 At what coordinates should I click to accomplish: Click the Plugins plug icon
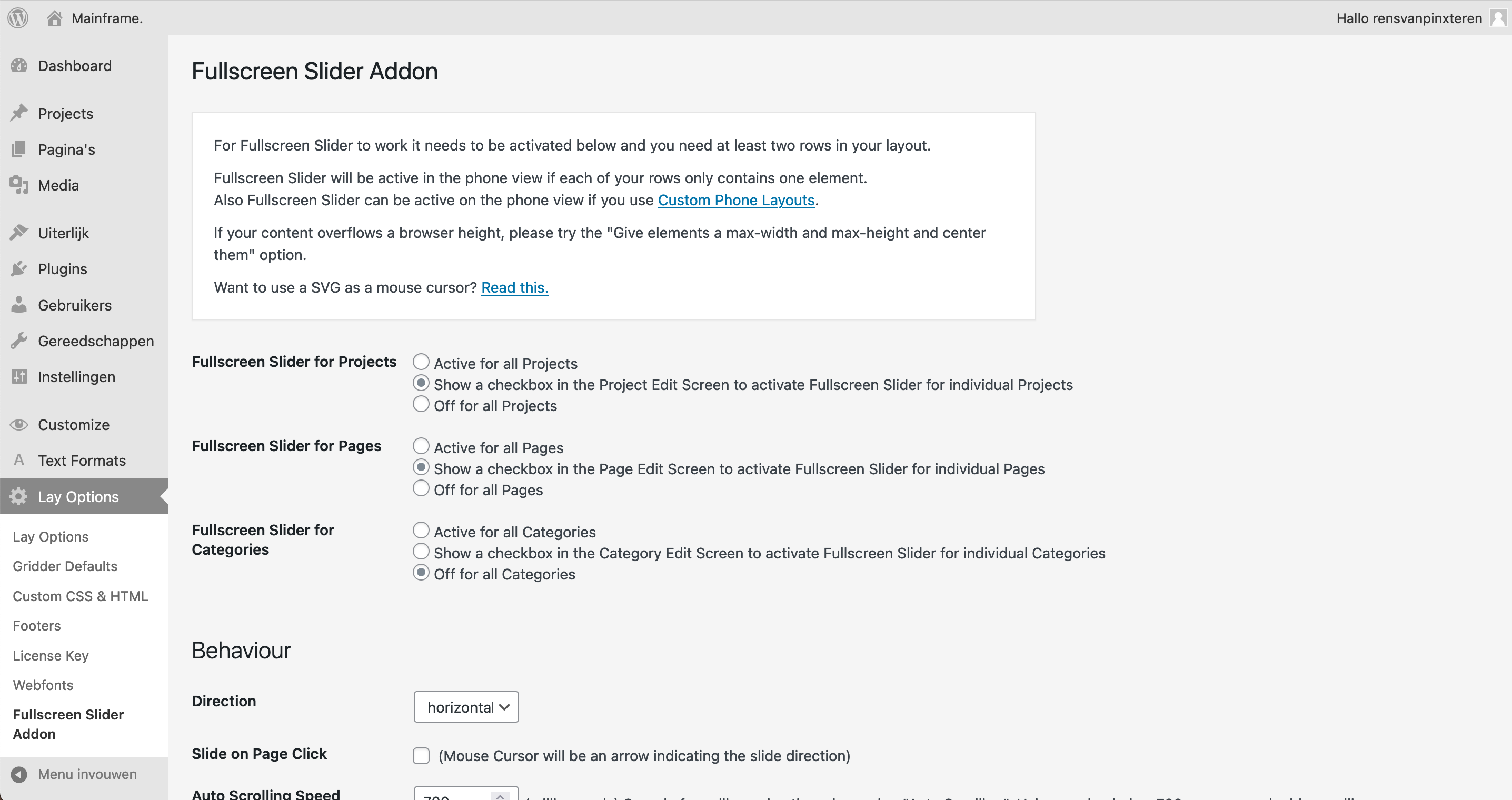click(x=19, y=269)
